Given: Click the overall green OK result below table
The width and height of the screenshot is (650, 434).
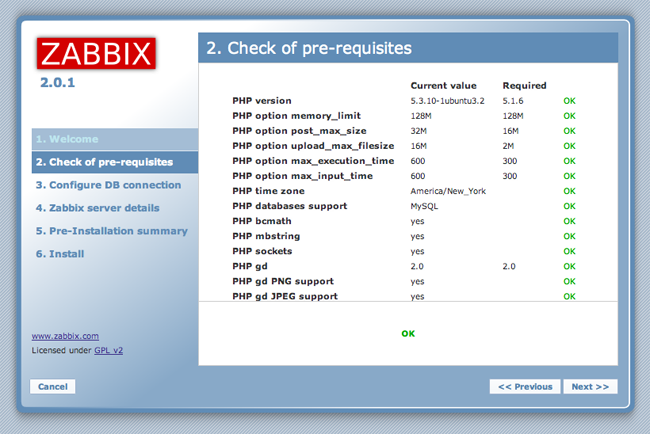Looking at the screenshot, I should (408, 333).
